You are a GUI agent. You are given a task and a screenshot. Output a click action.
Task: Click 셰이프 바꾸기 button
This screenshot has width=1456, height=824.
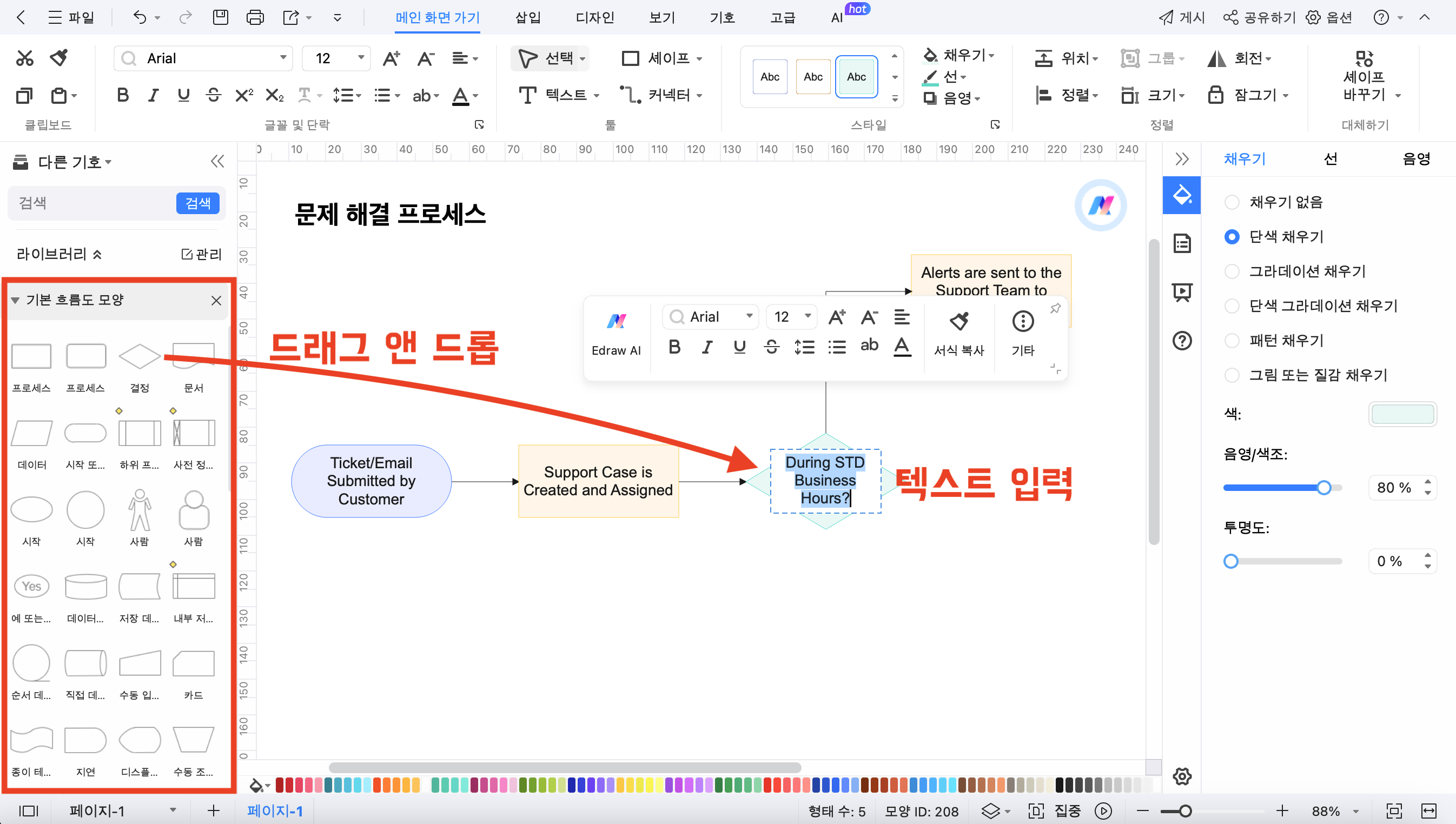(x=1364, y=77)
